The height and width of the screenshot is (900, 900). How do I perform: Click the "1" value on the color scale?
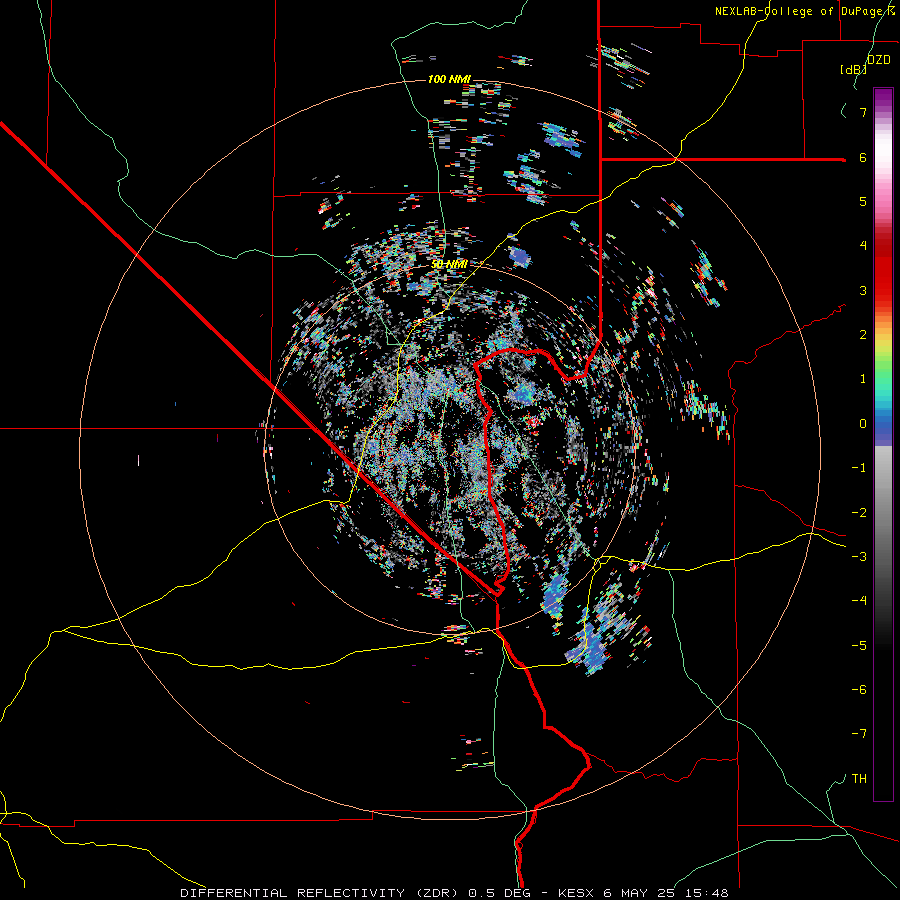pyautogui.click(x=863, y=379)
